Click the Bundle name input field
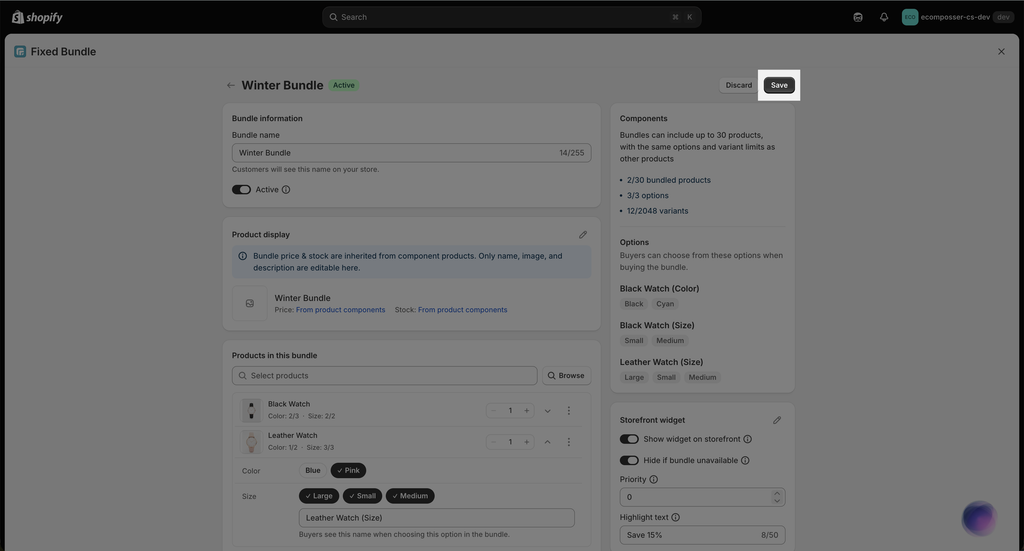 (411, 153)
